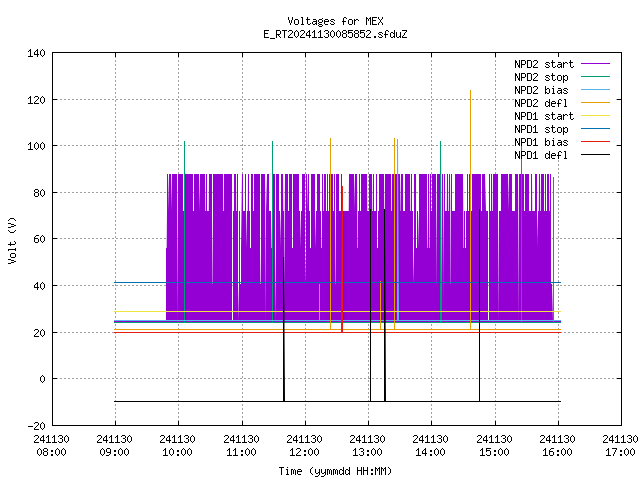Click the 120 y-axis tick label
640x480 pixels.
point(36,100)
